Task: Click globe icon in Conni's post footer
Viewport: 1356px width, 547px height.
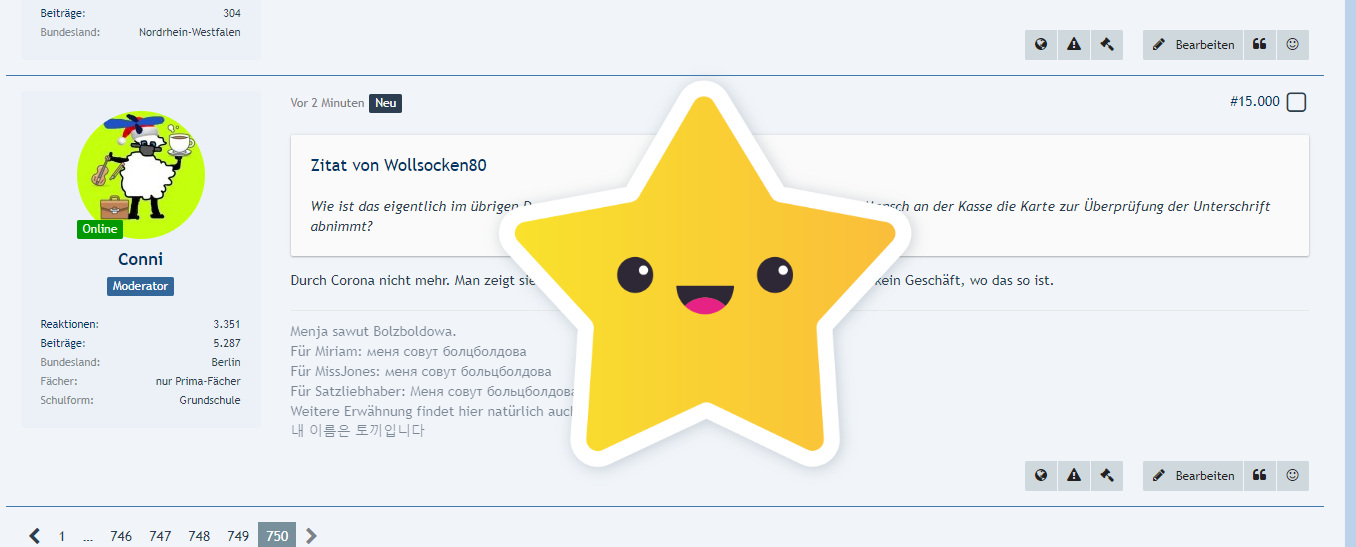Action: [x=1041, y=476]
